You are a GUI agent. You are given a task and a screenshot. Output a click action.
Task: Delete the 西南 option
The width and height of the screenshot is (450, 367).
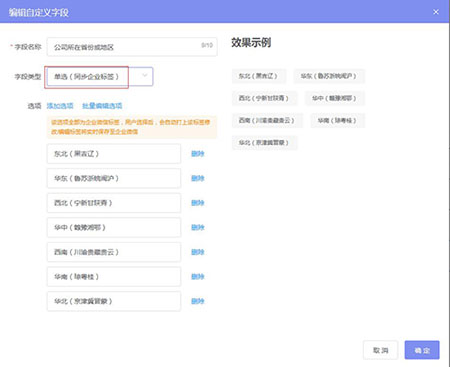point(197,252)
